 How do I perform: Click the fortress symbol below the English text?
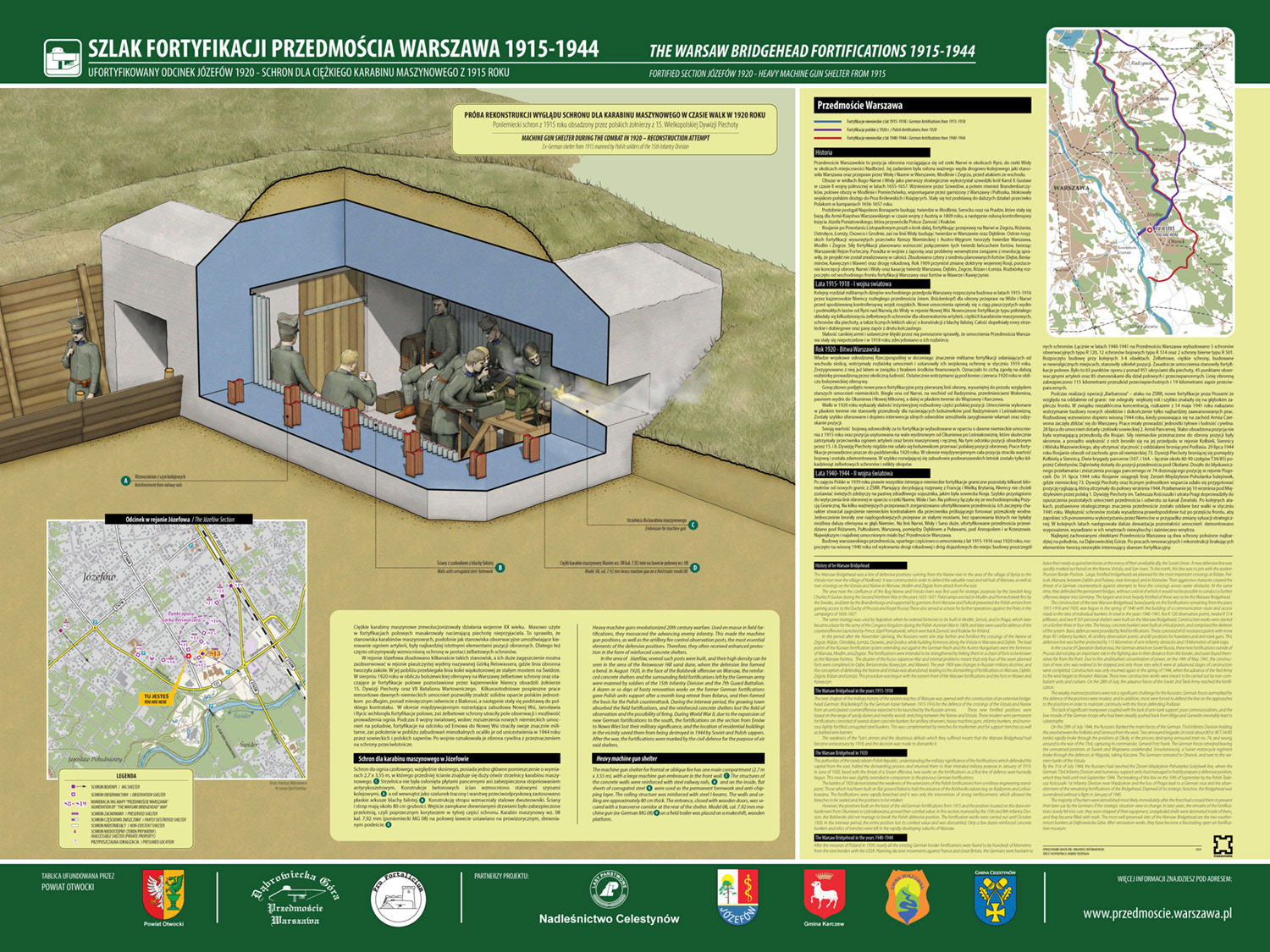point(1223,845)
